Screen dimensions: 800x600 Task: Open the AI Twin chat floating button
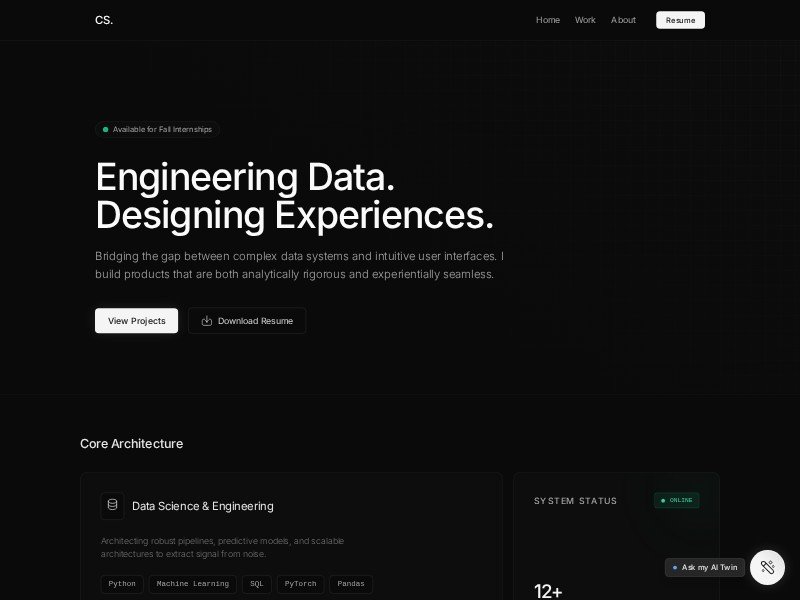[x=767, y=567]
